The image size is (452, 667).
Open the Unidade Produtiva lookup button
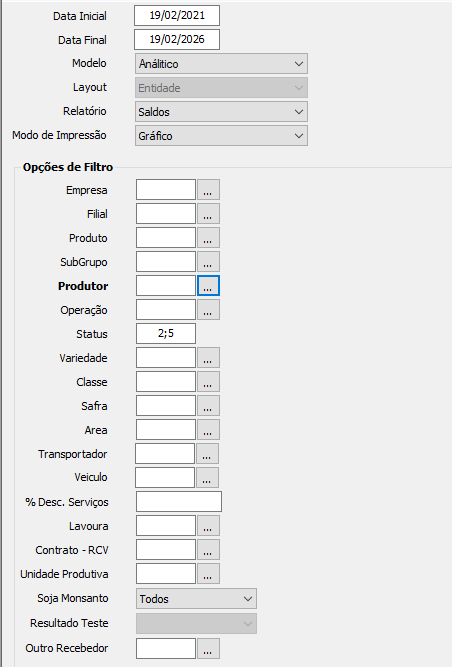[x=208, y=574]
